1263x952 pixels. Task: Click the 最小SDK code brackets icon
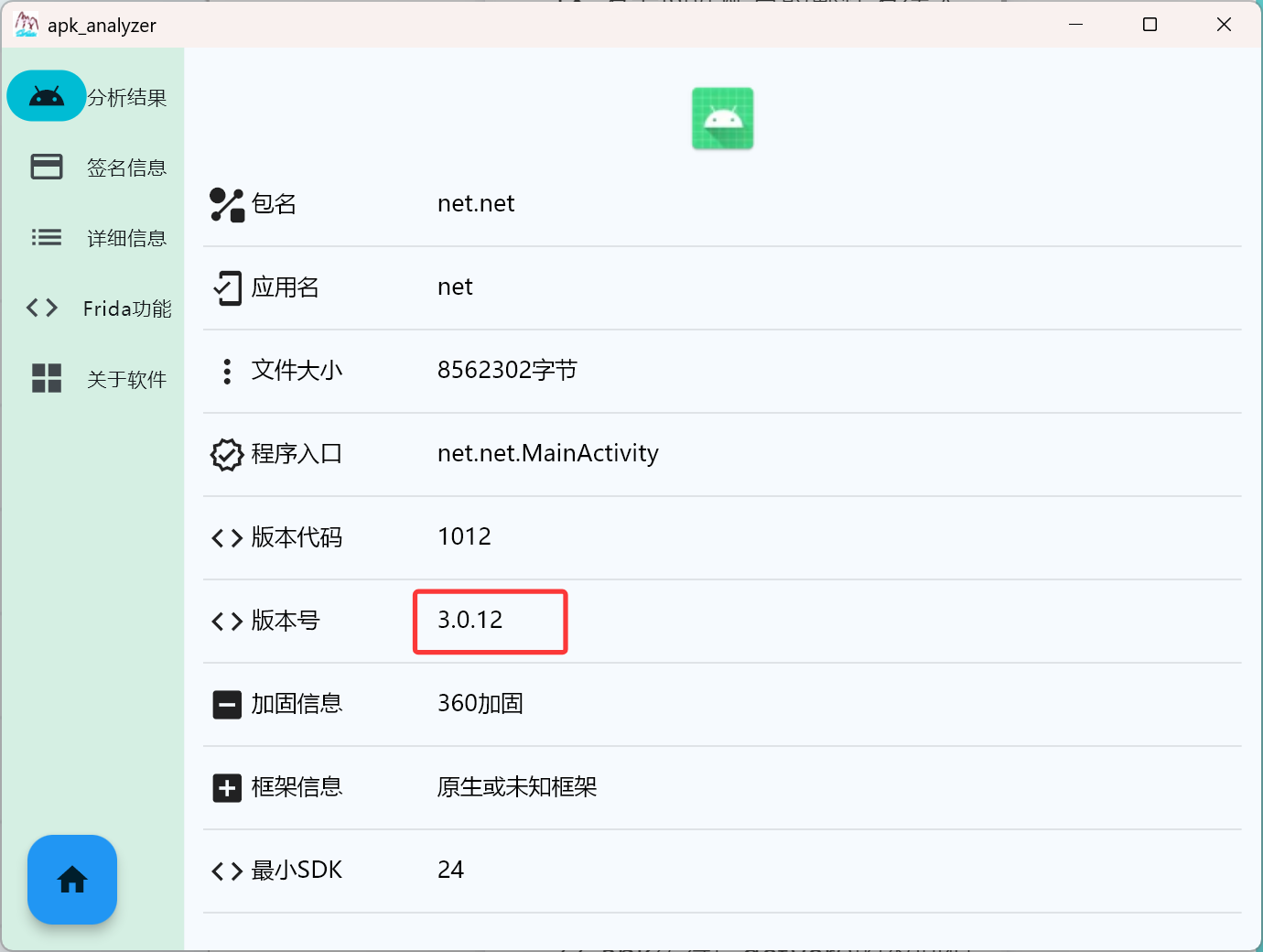(x=227, y=871)
